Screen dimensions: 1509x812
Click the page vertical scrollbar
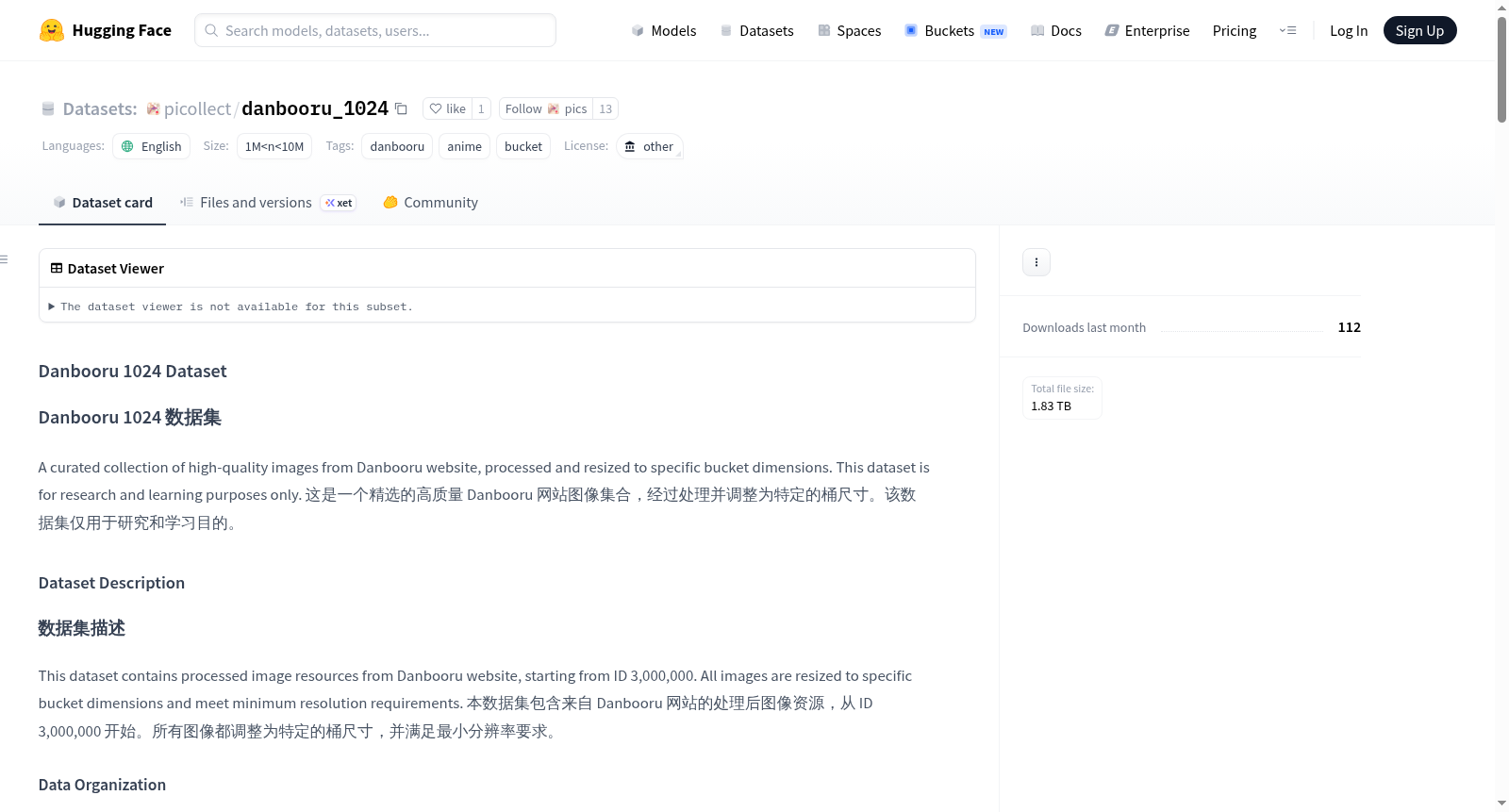coord(1501,70)
